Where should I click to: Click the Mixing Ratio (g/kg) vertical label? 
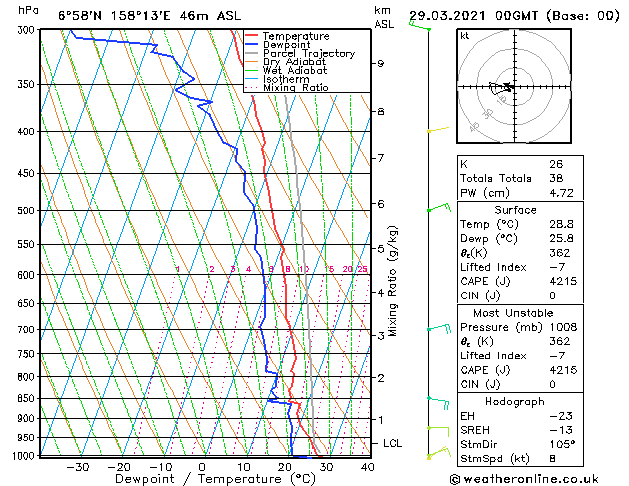pyautogui.click(x=392, y=281)
